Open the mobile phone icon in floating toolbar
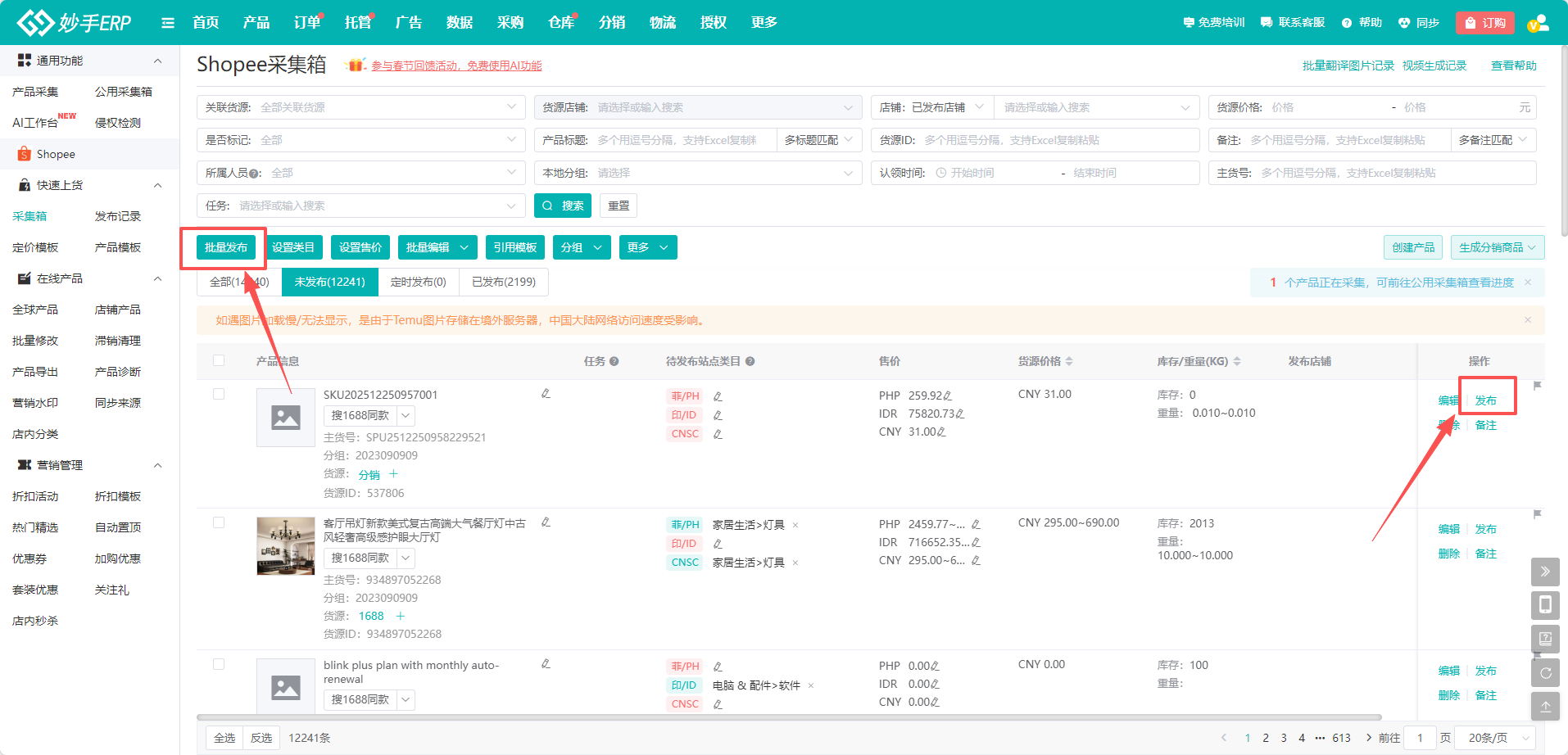 [x=1545, y=605]
